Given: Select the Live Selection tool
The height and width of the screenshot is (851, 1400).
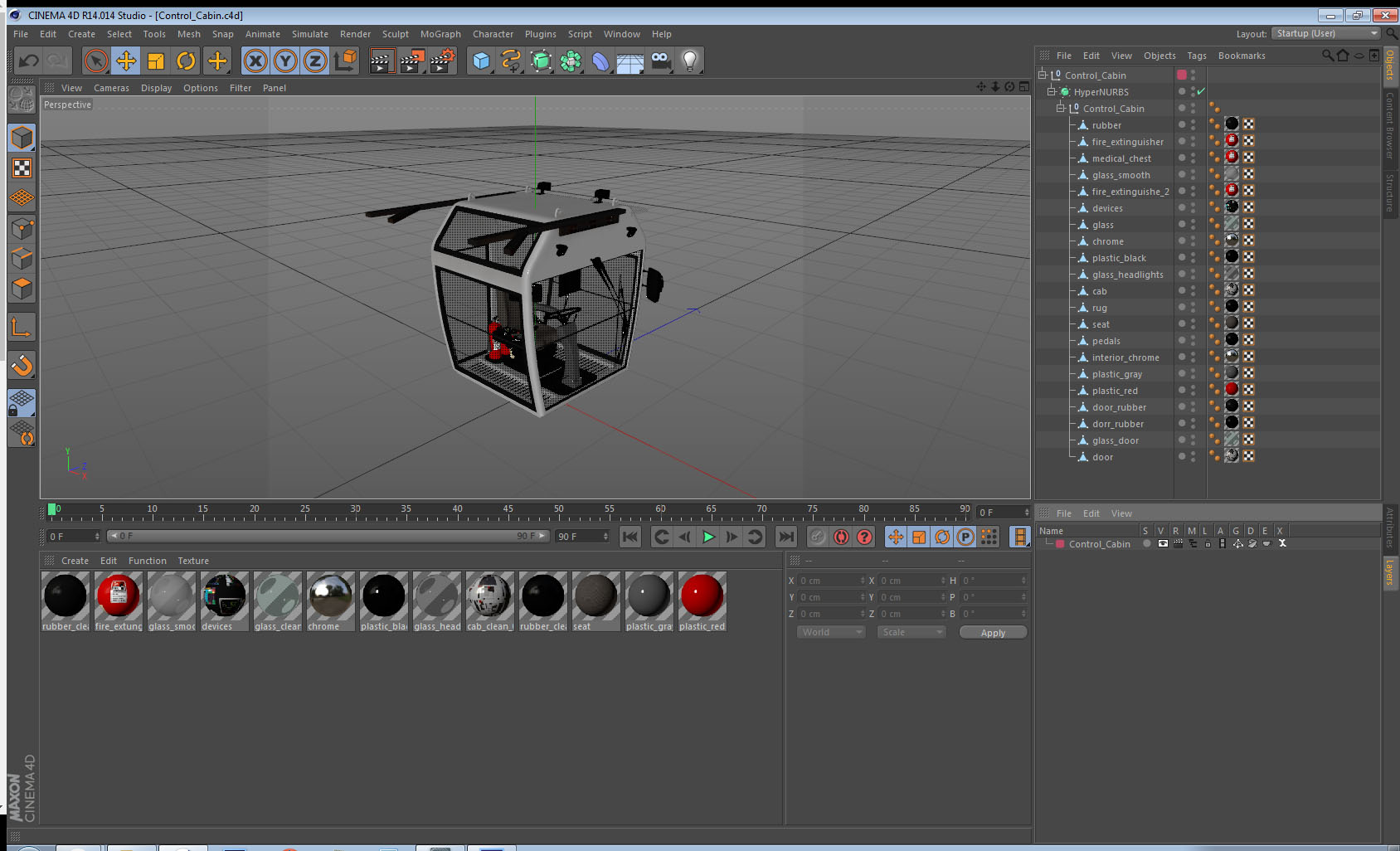Looking at the screenshot, I should click(x=96, y=61).
